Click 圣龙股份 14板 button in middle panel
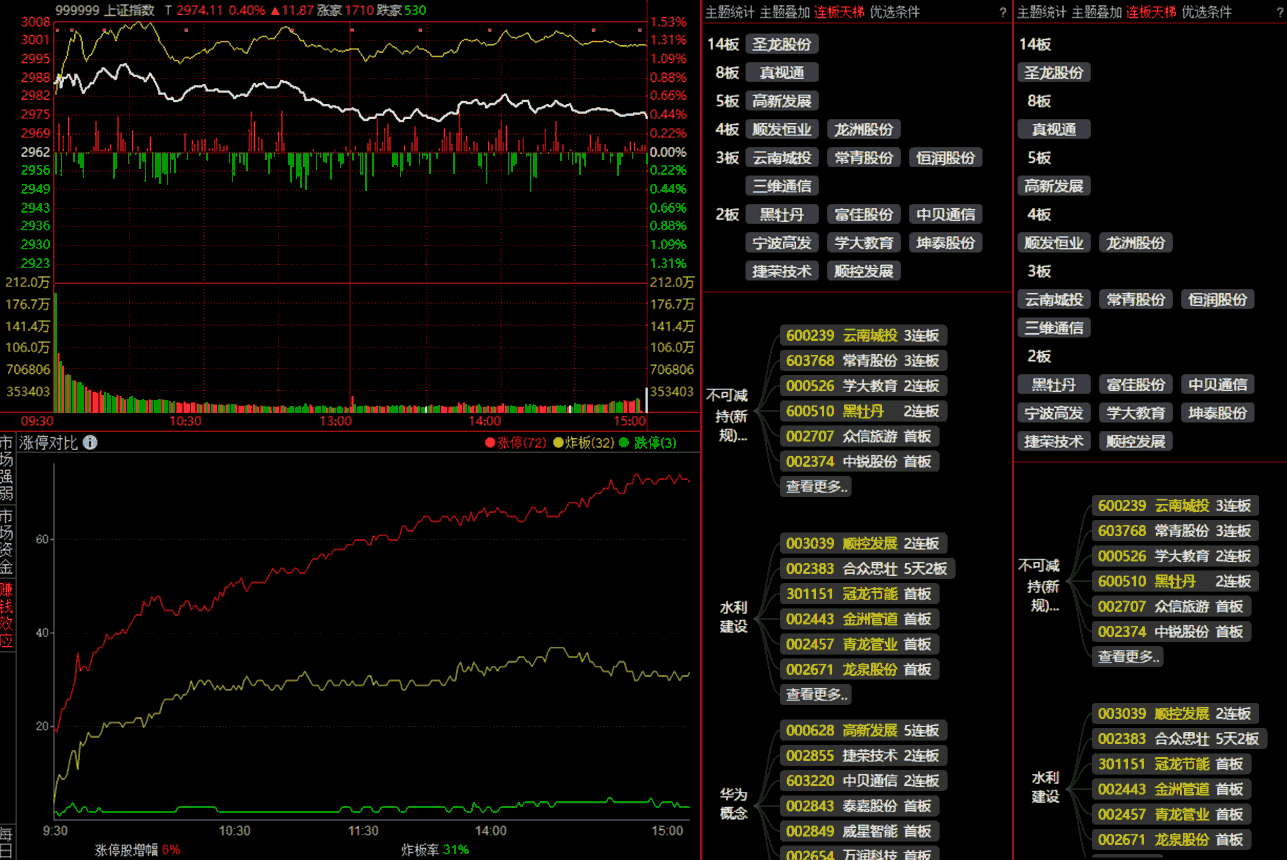The image size is (1287, 860). tap(782, 44)
